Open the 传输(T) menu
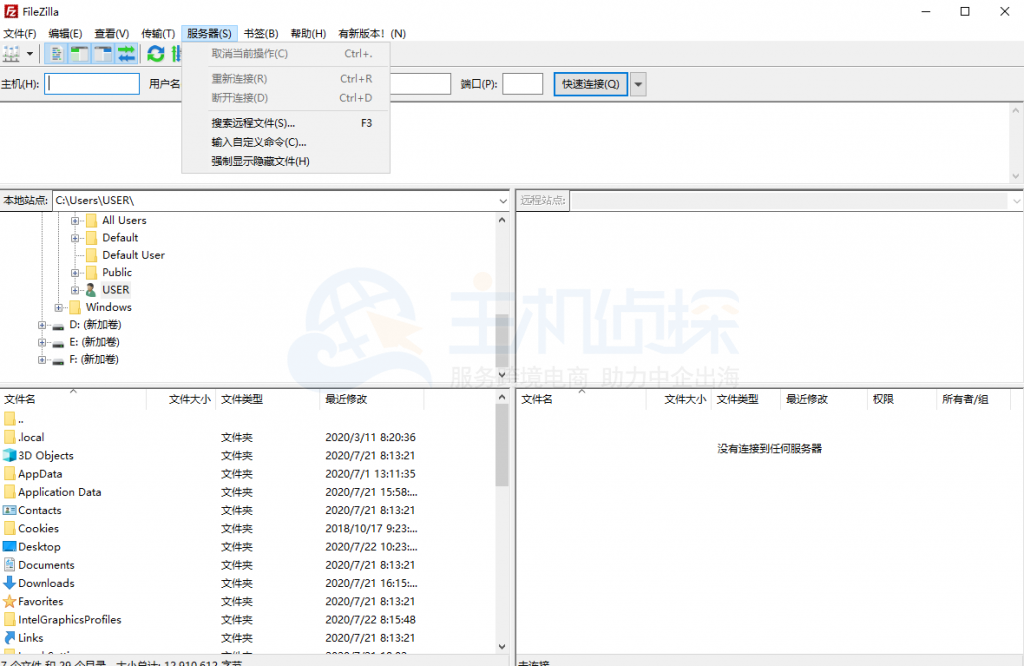Screen dimensions: 1024x666 tap(158, 33)
